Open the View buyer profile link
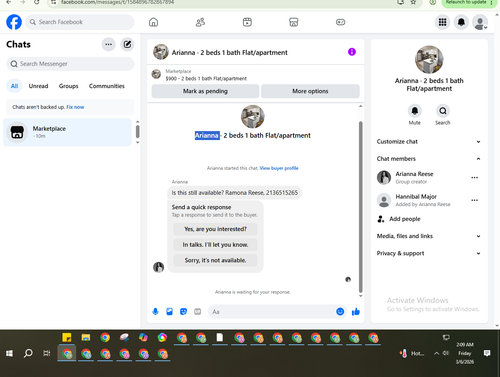Screen dimensions: 500x377 click(x=279, y=168)
